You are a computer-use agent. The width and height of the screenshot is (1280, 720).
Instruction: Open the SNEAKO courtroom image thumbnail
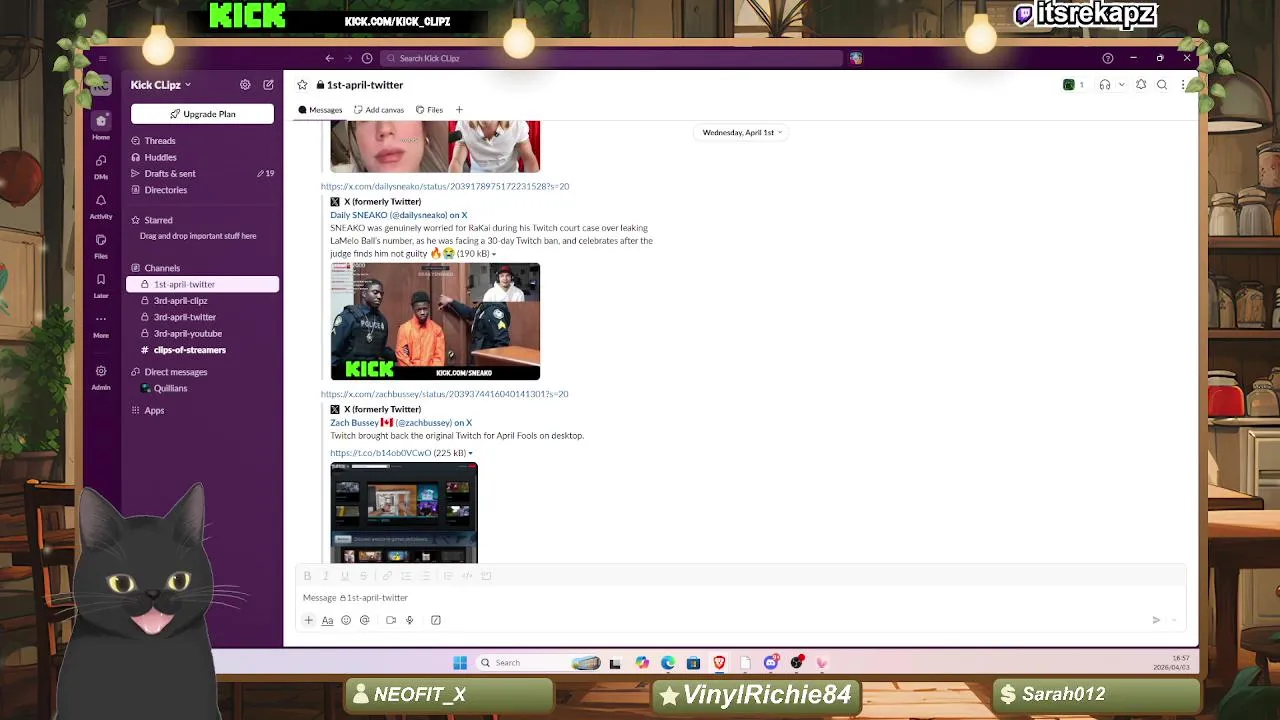tap(435, 322)
